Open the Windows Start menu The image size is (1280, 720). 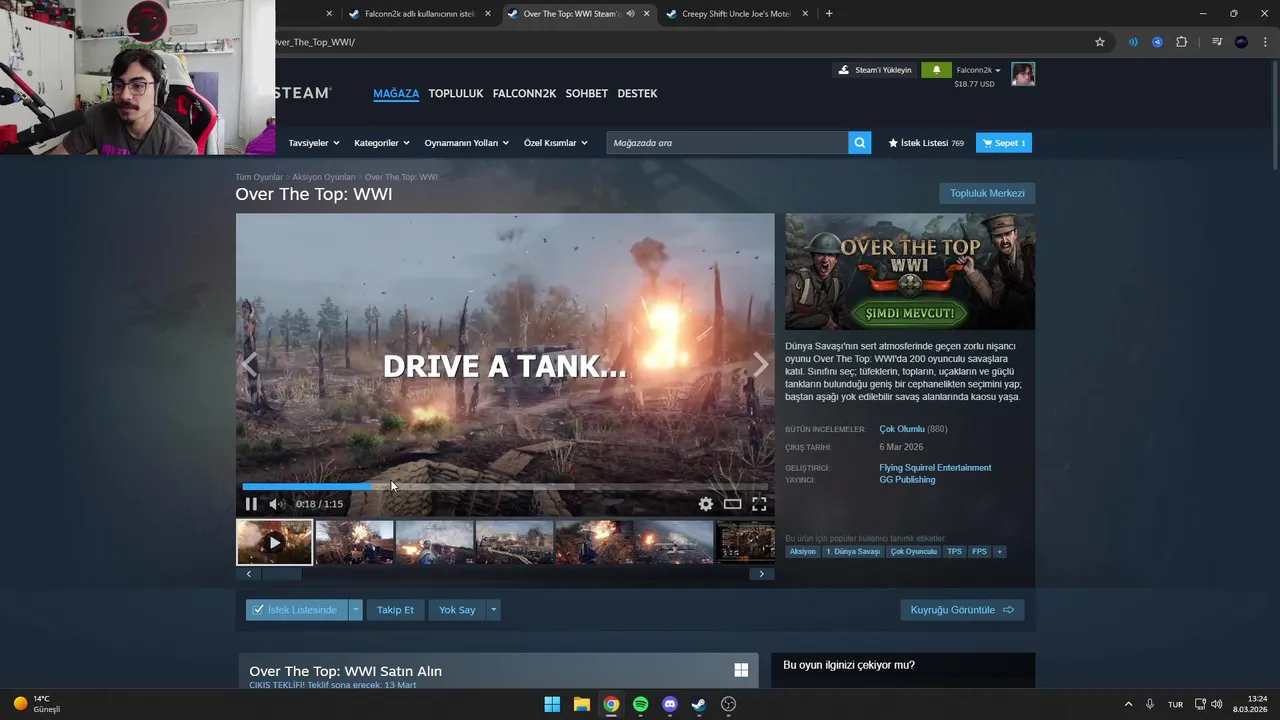point(552,704)
